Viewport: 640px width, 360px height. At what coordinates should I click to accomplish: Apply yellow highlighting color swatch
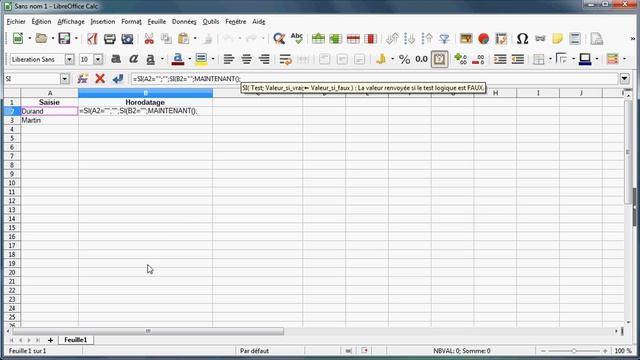[x=201, y=59]
